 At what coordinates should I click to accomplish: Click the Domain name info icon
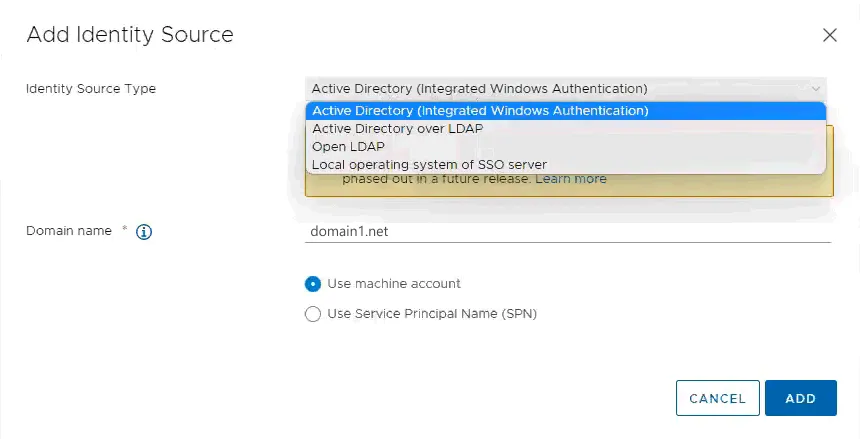[143, 232]
